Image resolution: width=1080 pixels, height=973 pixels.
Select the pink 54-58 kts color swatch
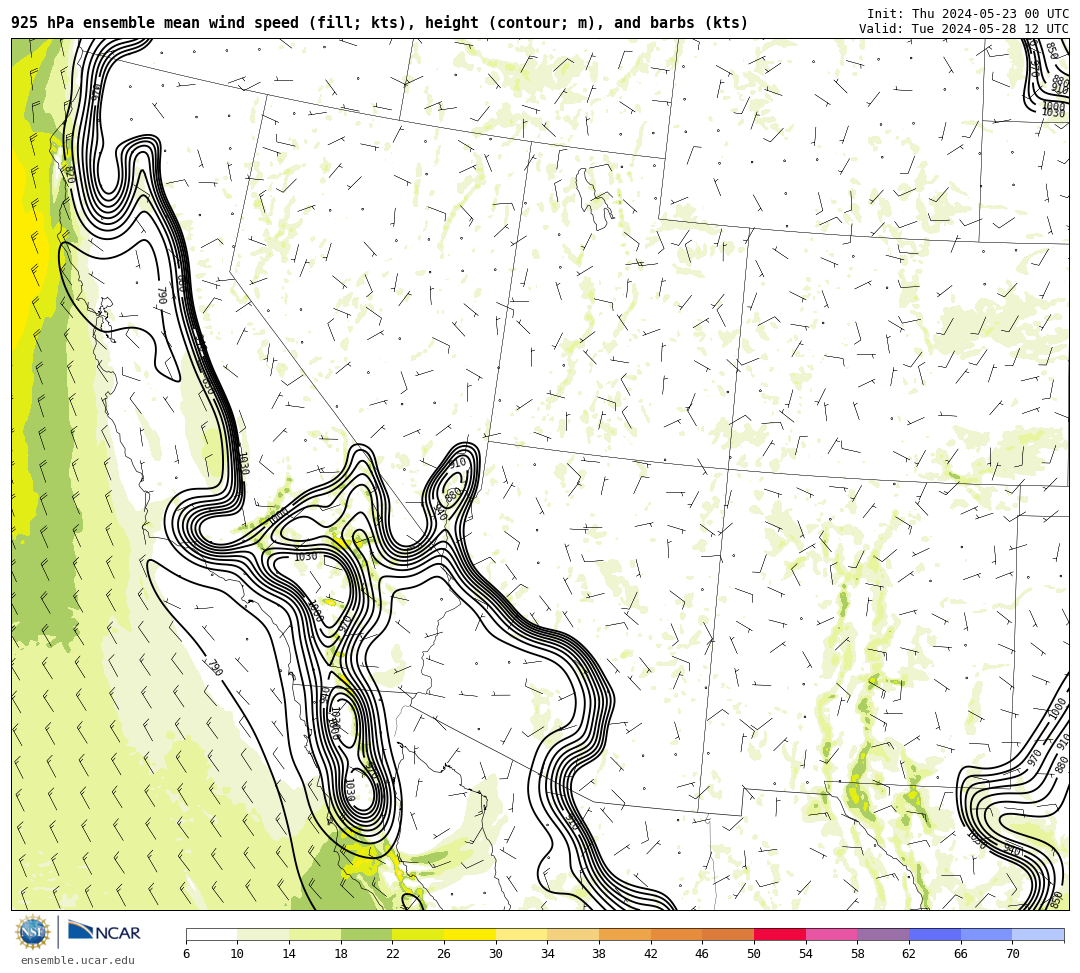click(831, 934)
